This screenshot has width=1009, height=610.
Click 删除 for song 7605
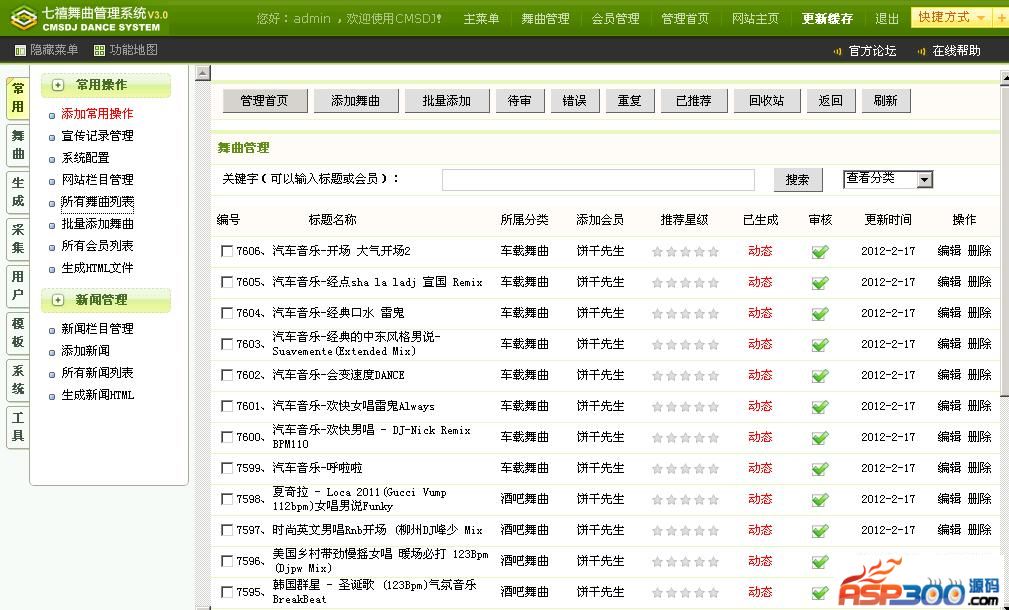pos(979,281)
